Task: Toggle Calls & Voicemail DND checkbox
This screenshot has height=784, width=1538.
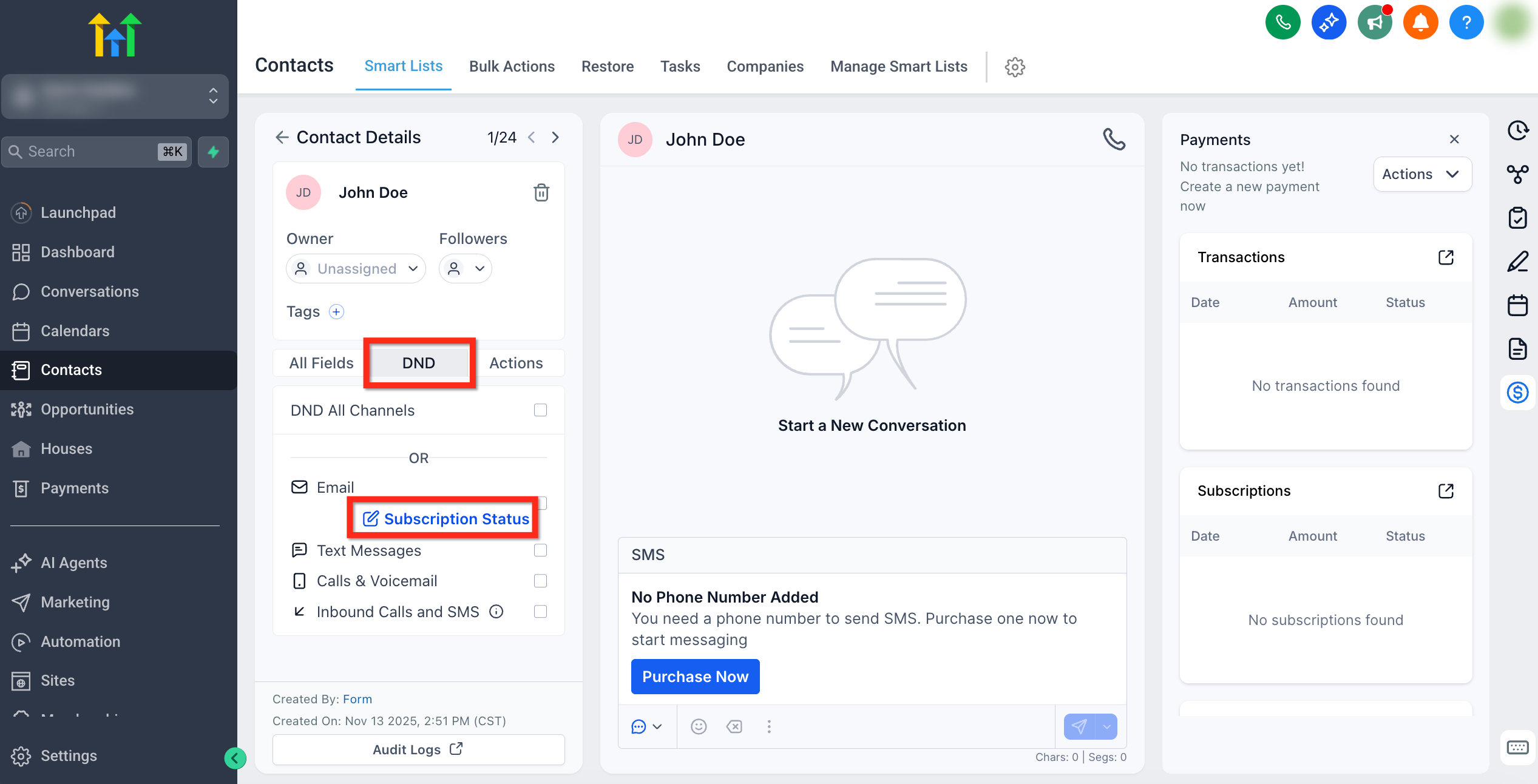Action: (x=540, y=581)
